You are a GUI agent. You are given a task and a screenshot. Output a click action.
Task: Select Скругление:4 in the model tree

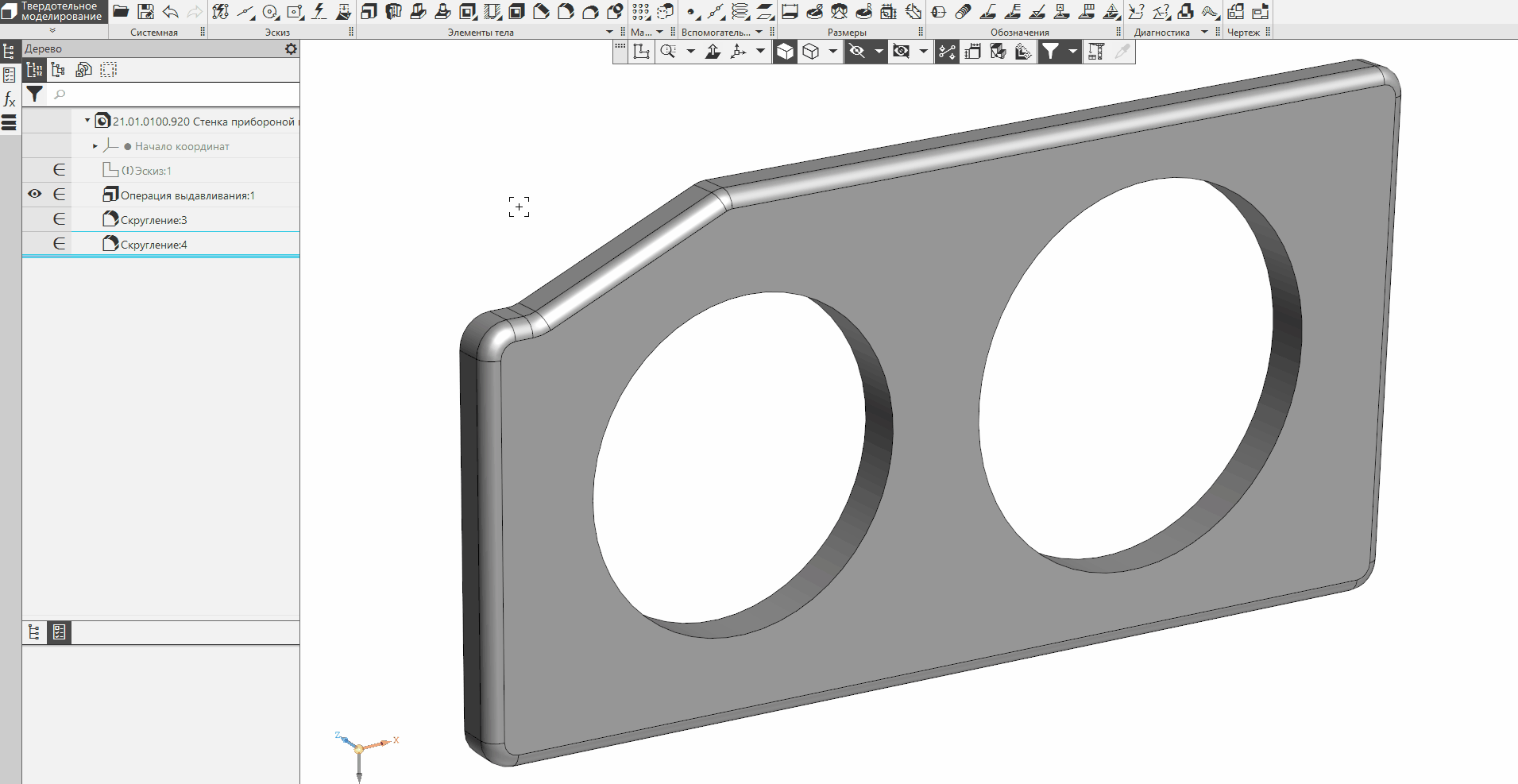(x=153, y=245)
